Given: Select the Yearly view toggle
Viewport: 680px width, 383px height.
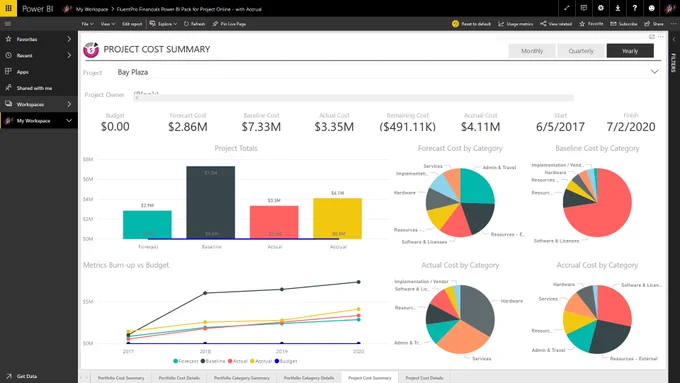Looking at the screenshot, I should [630, 51].
